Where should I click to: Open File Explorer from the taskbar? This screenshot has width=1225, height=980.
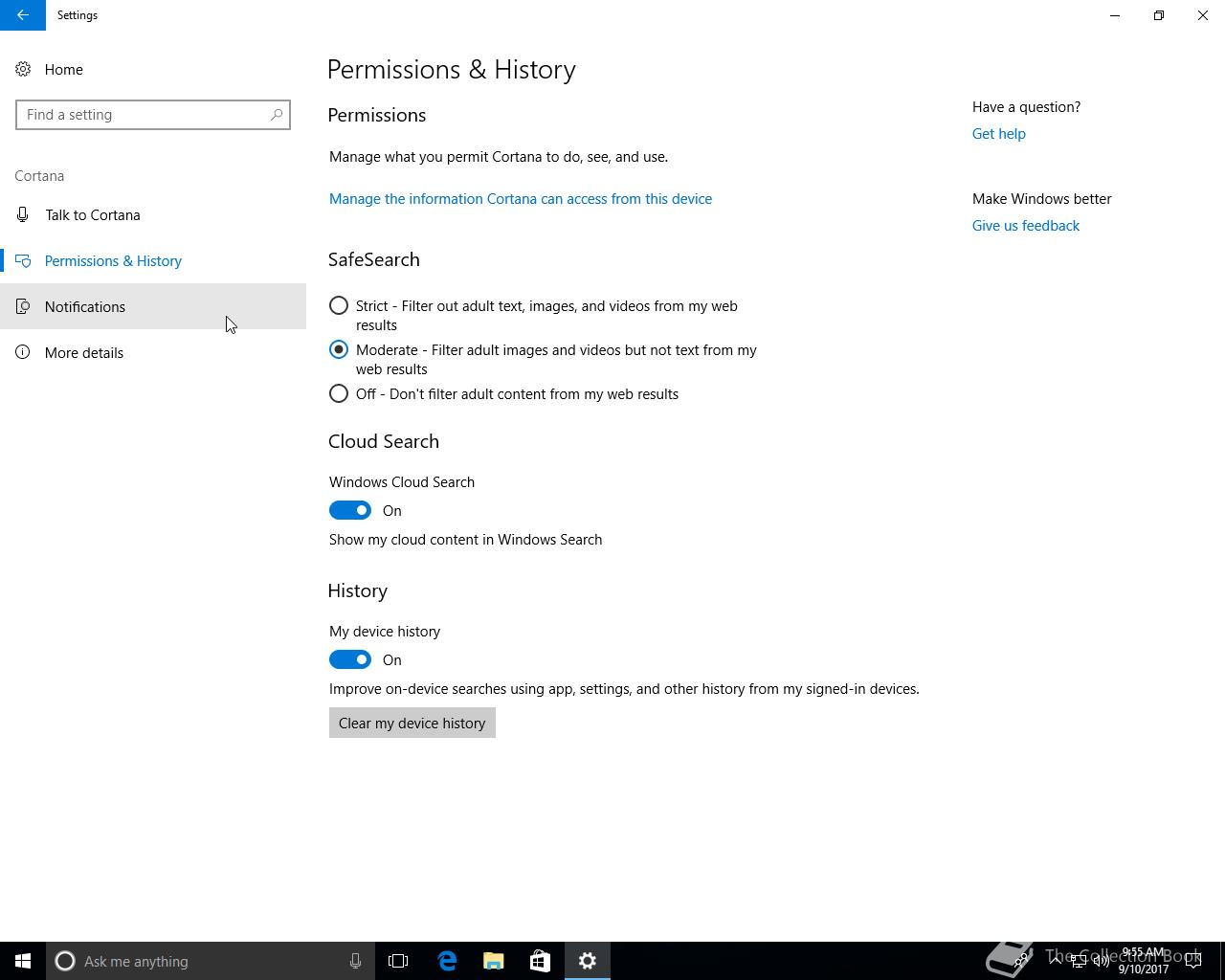click(494, 961)
